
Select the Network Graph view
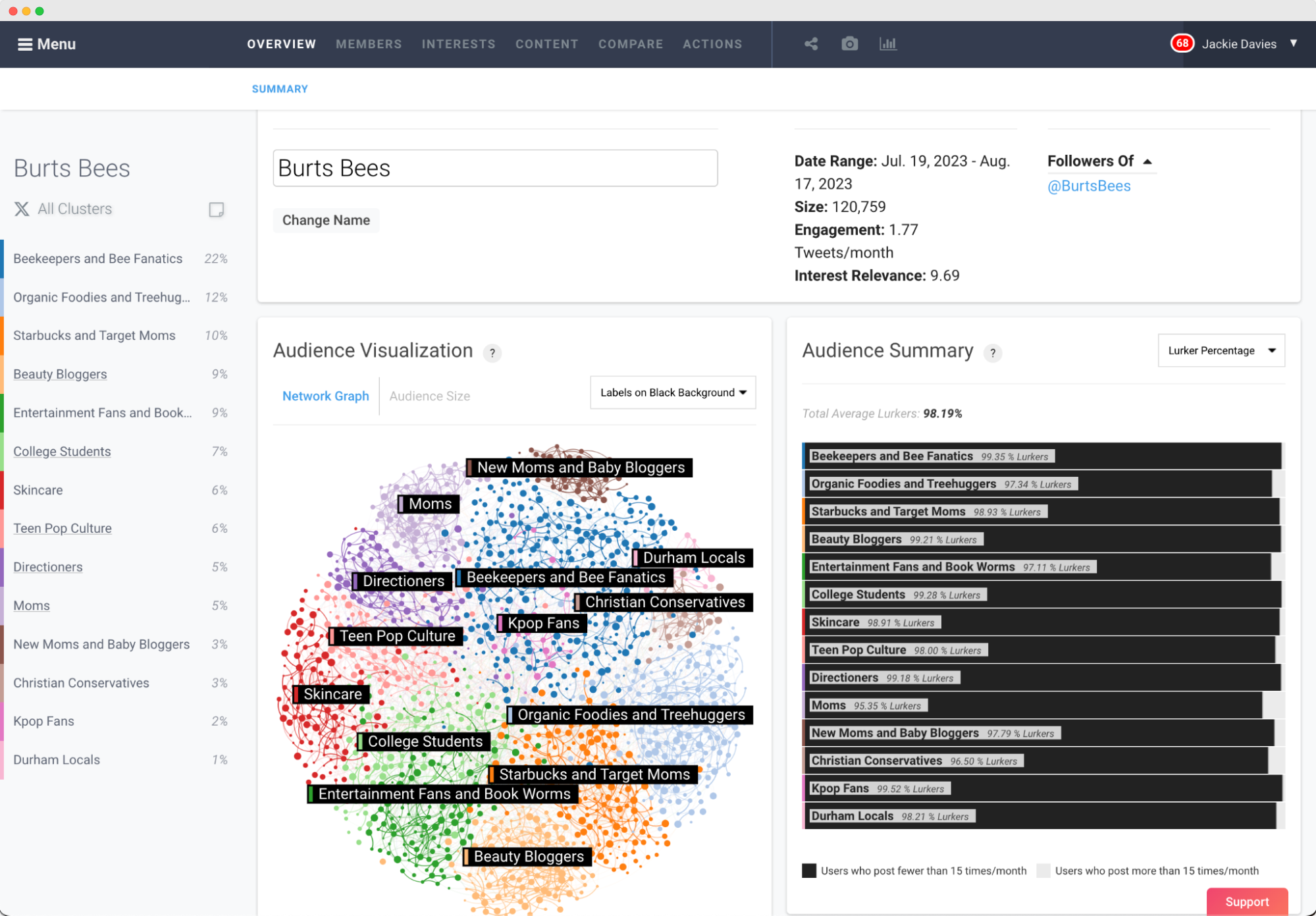pyautogui.click(x=325, y=396)
